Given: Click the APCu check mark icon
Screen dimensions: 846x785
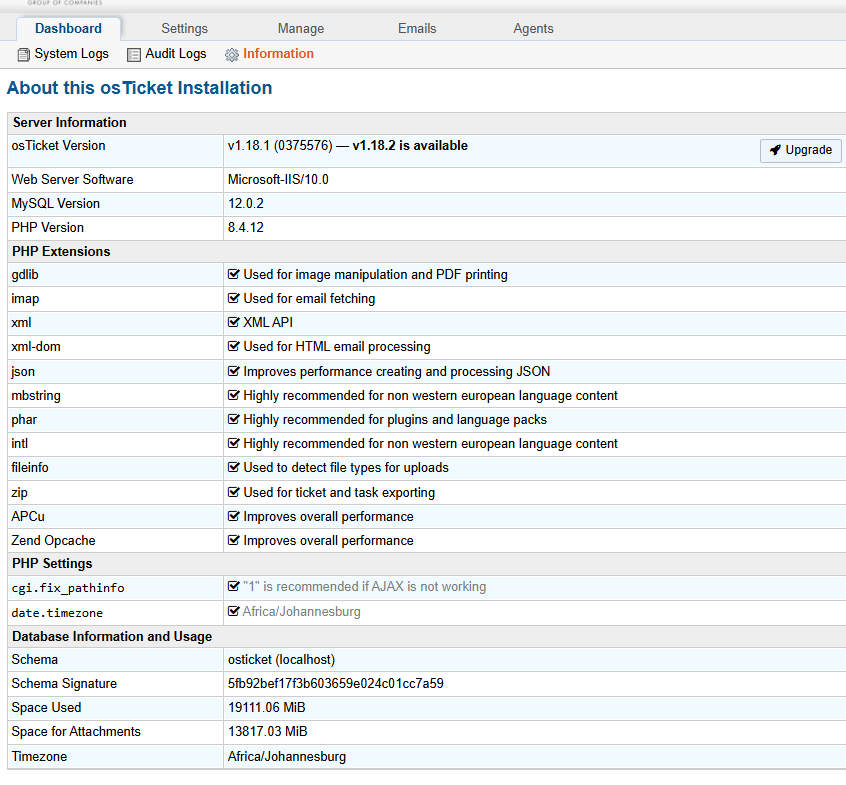Looking at the screenshot, I should [233, 516].
